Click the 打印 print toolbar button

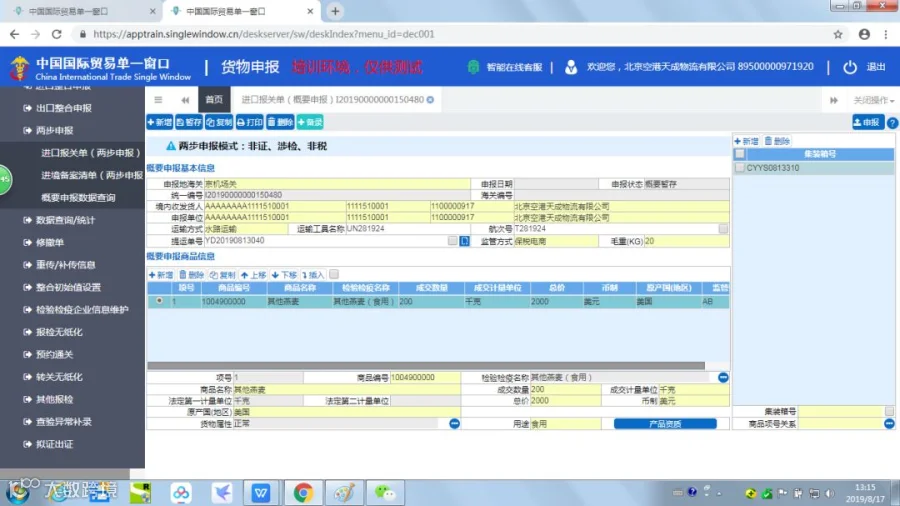[x=250, y=122]
